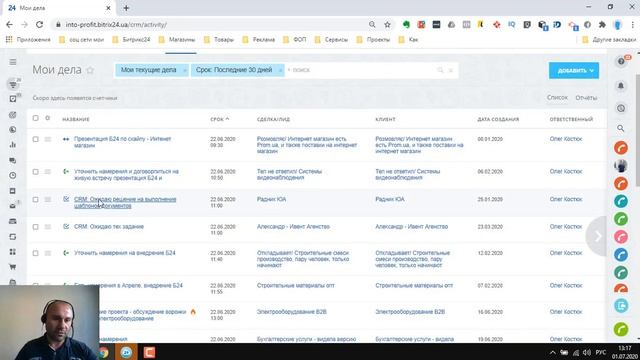Screen dimensions: 640x360
Task: Check the Уточнить намерения на внедрение Б24 row
Action: pyautogui.click(x=36, y=253)
